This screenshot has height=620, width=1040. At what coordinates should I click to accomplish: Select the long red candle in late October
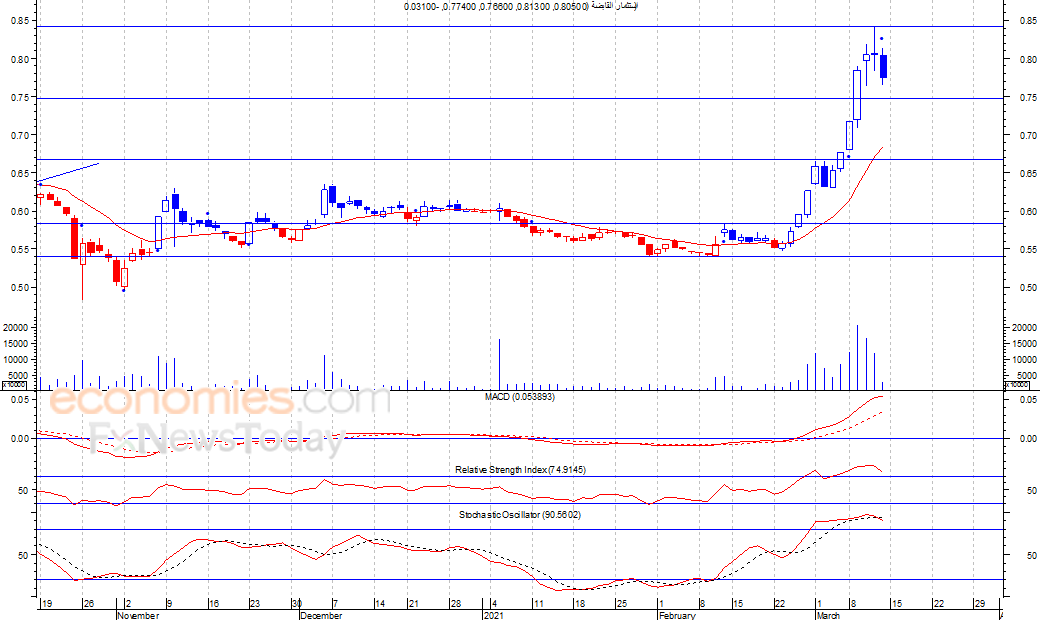(74, 238)
